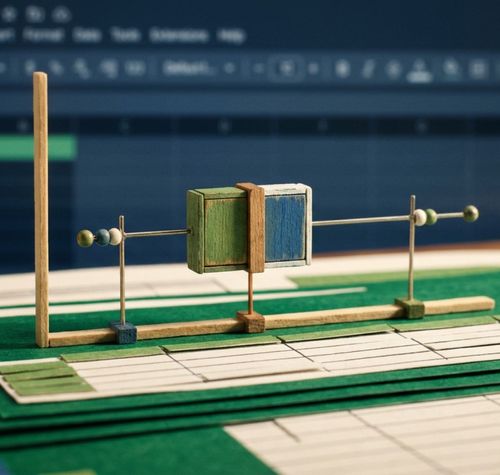Click the move-to-folder icon beside the title

(x=35, y=14)
